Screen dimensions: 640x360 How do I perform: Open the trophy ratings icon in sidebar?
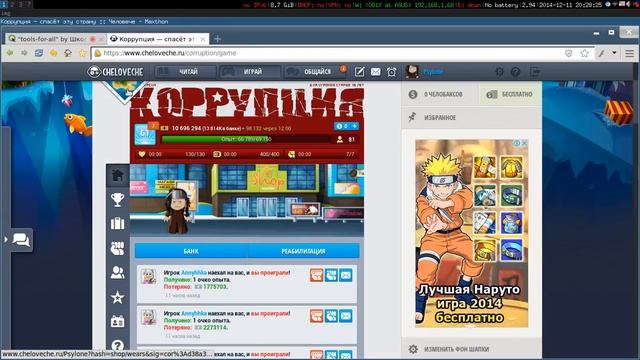(118, 200)
